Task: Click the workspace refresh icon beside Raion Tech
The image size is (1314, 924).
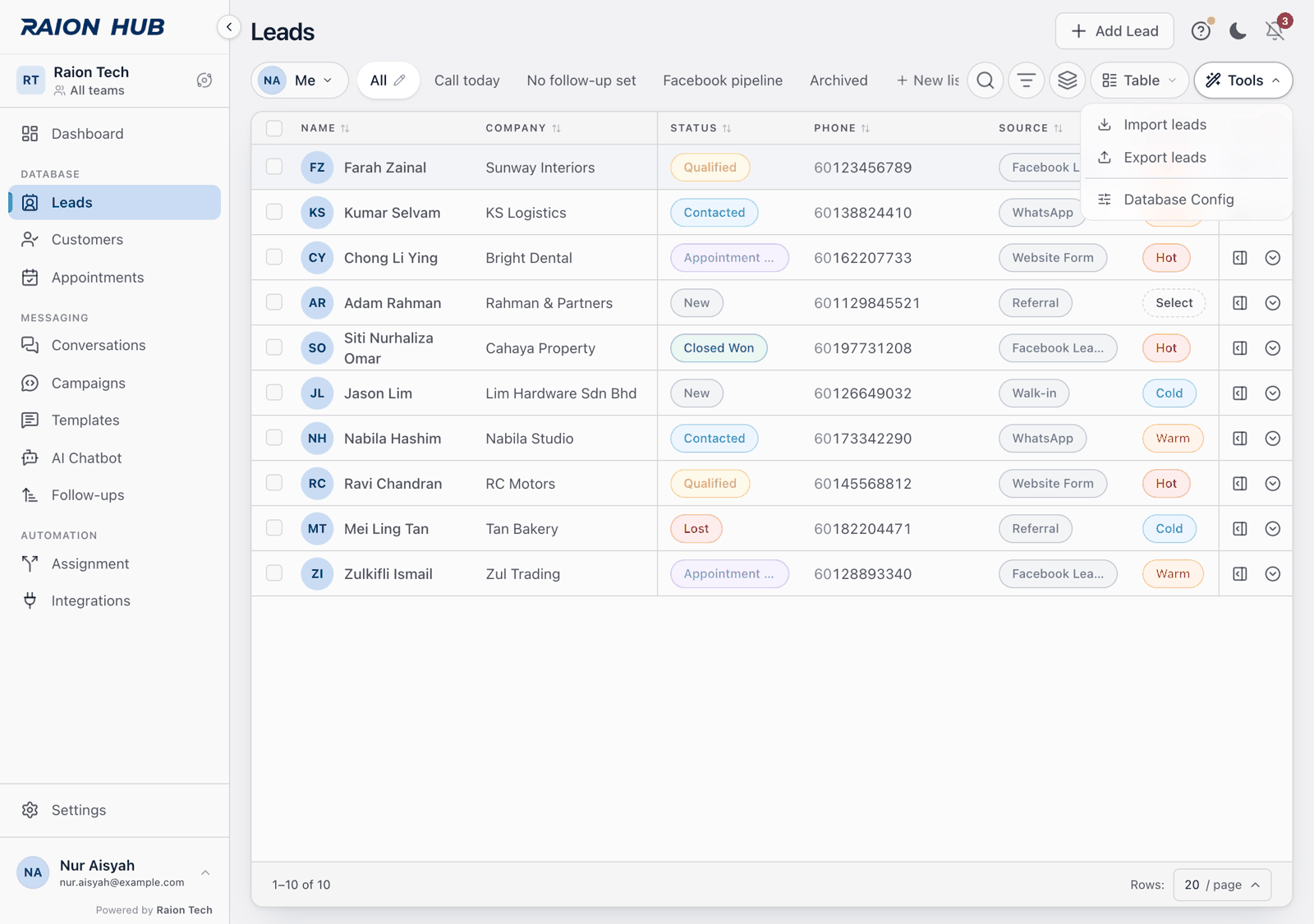Action: (x=204, y=80)
